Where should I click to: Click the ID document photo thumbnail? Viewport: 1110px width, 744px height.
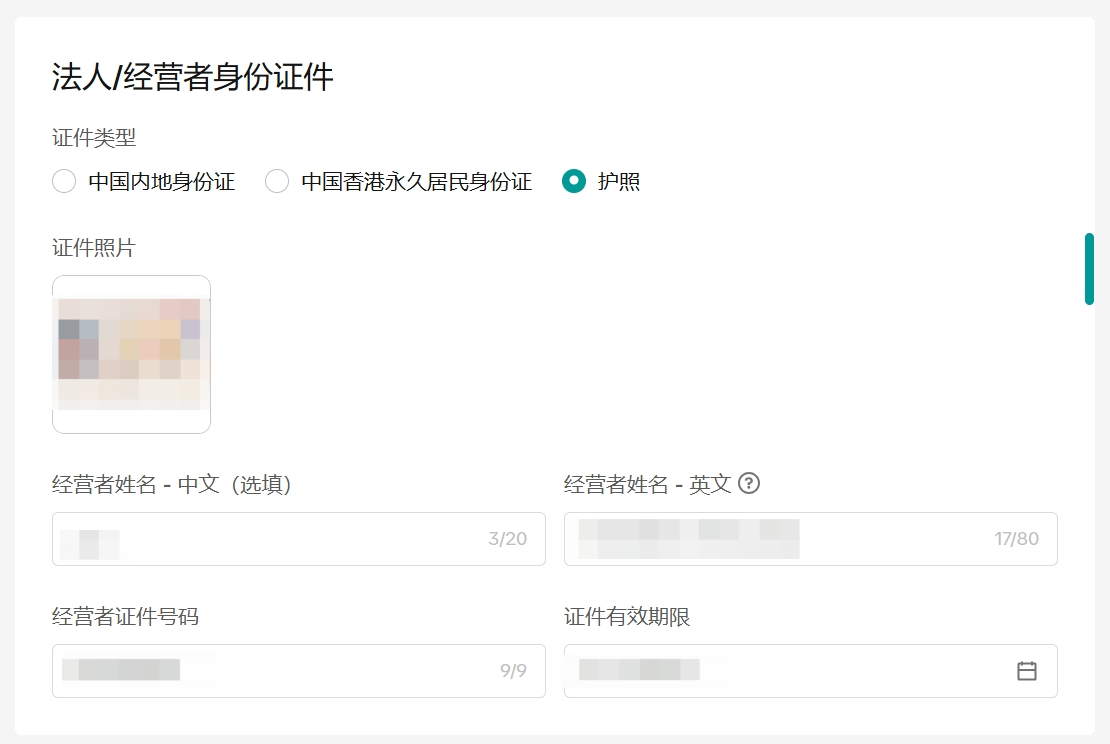coord(131,354)
